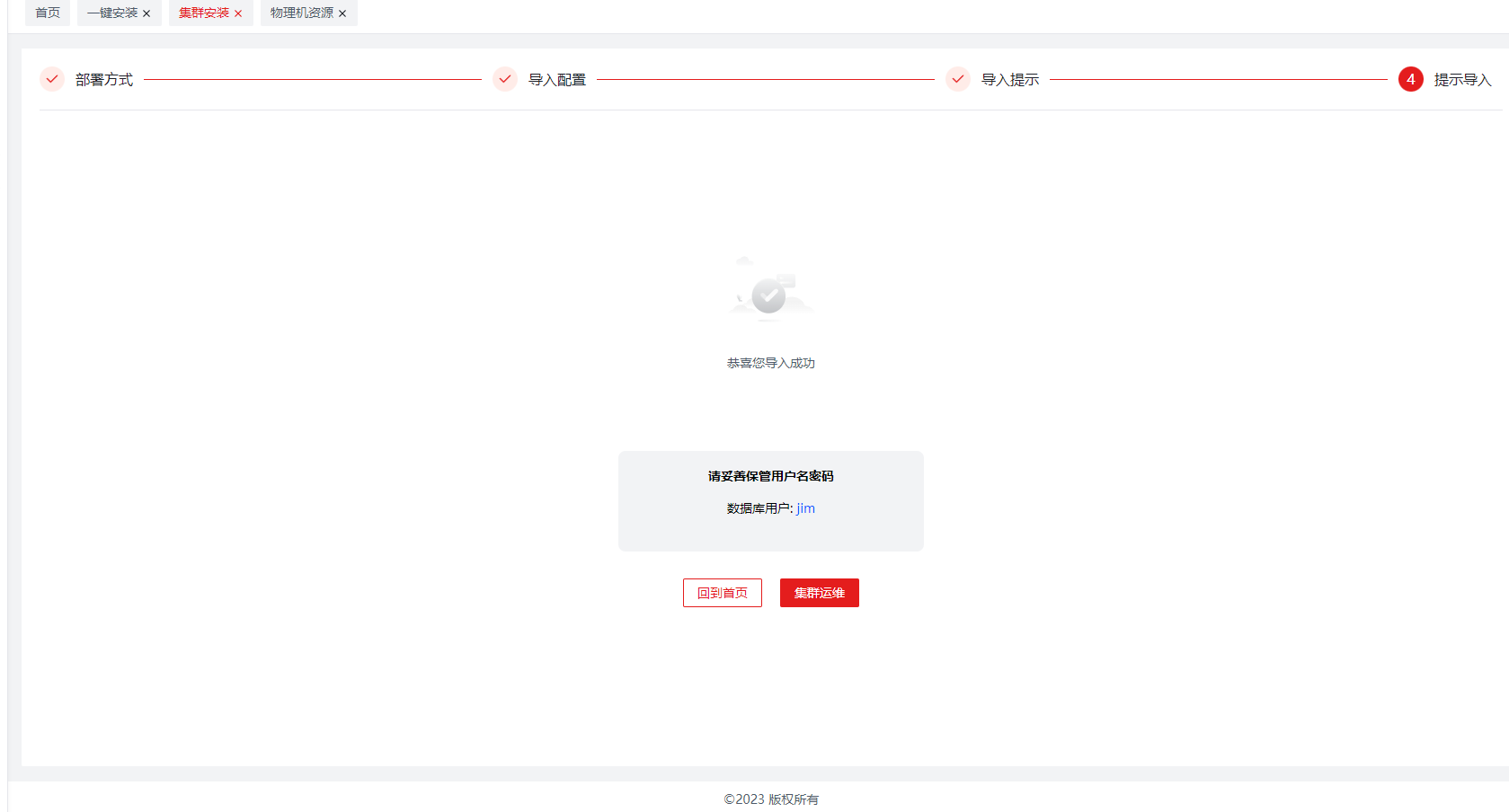Click the 导入提示 step checkmark icon
1509x812 pixels.
(958, 79)
